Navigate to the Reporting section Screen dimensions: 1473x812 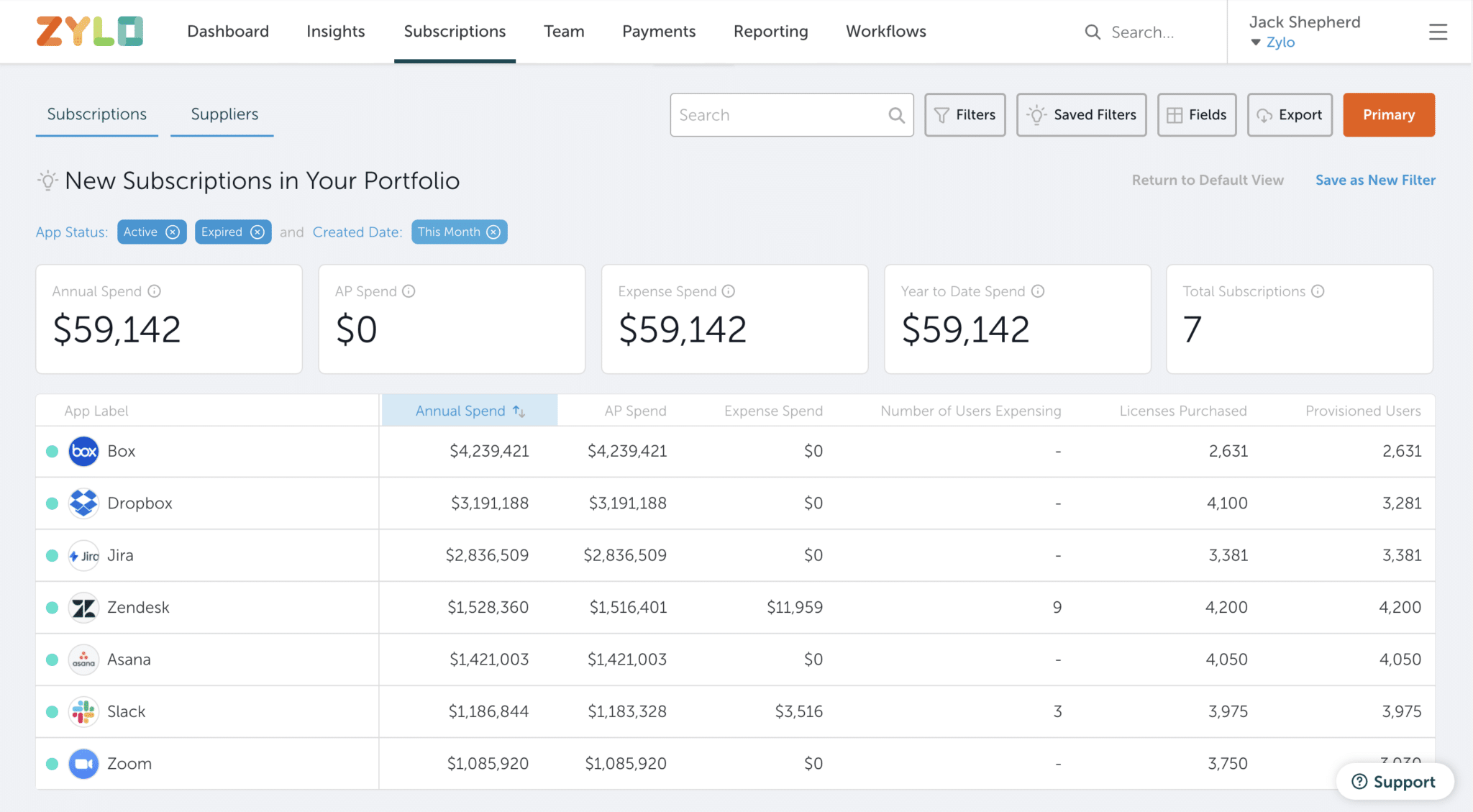[x=770, y=32]
